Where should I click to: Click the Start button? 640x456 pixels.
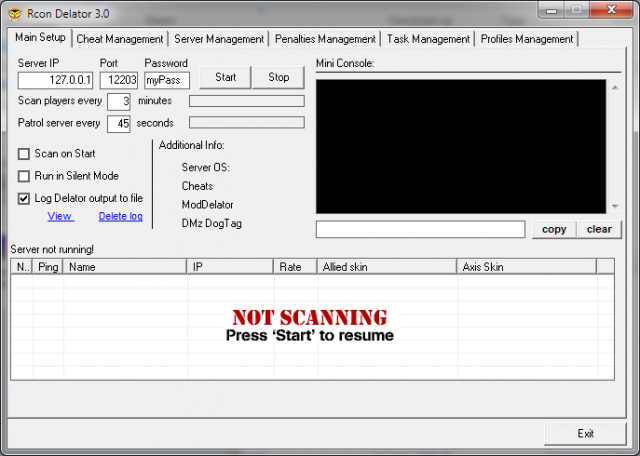[x=225, y=77]
